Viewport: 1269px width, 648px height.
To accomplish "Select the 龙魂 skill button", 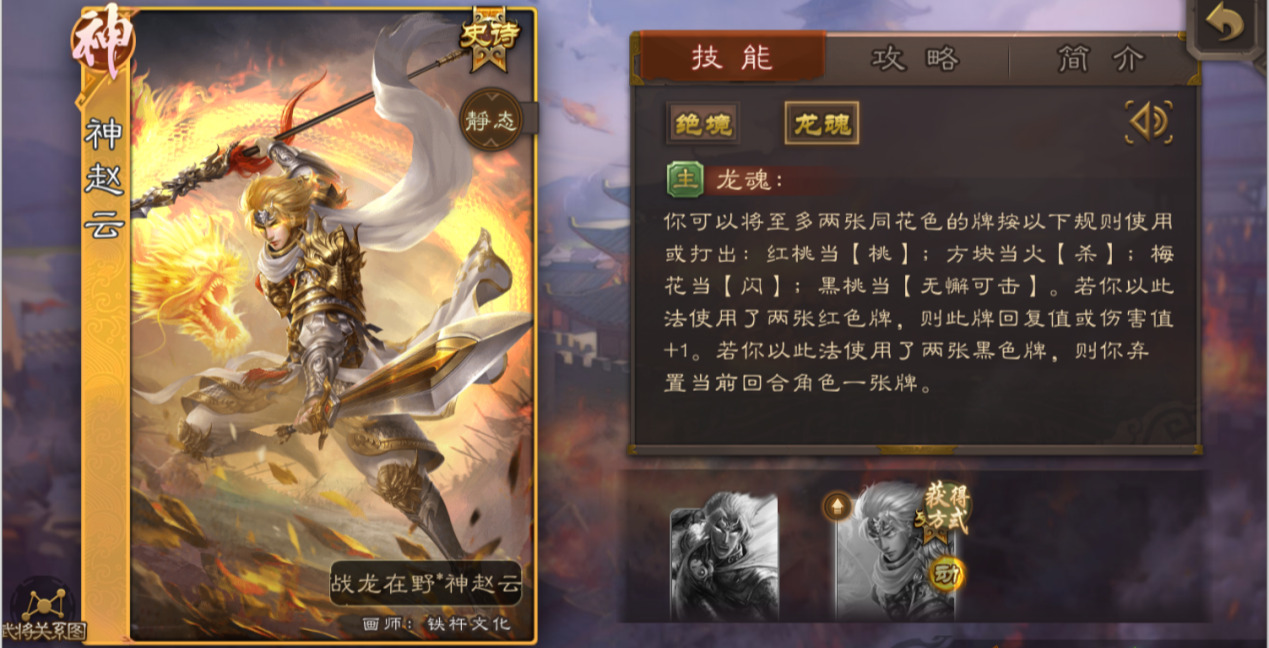I will pos(821,124).
